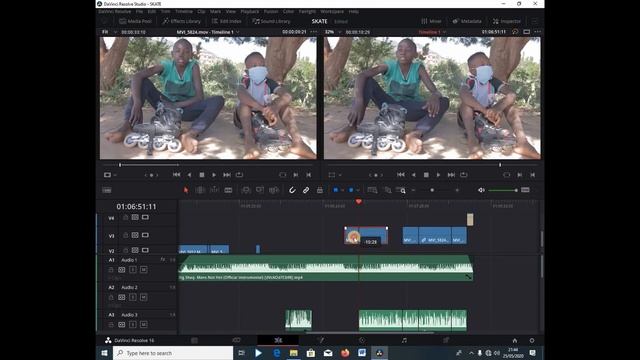
Task: Activate the Trim Edit Mode tool
Action: pyautogui.click(x=200, y=190)
